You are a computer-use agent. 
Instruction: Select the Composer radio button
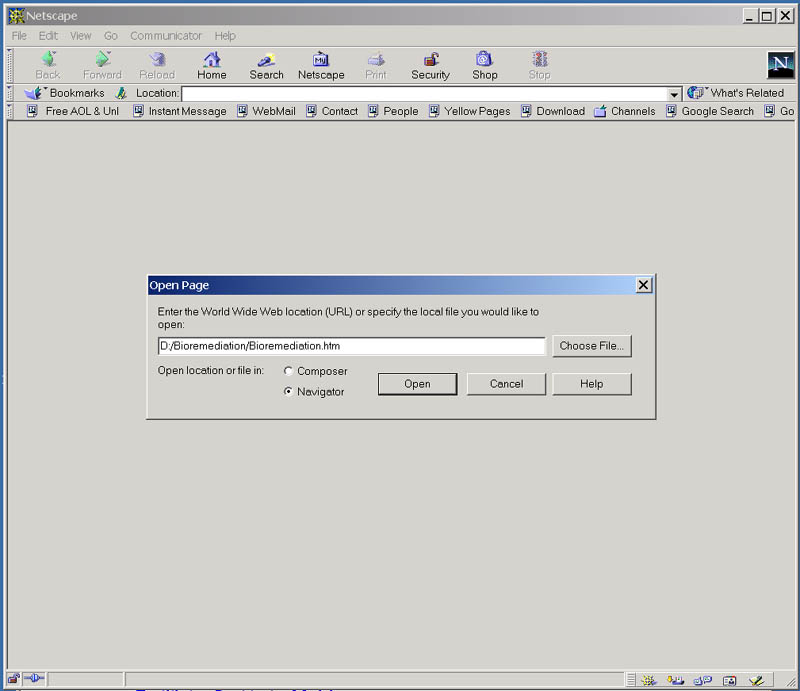pos(288,371)
